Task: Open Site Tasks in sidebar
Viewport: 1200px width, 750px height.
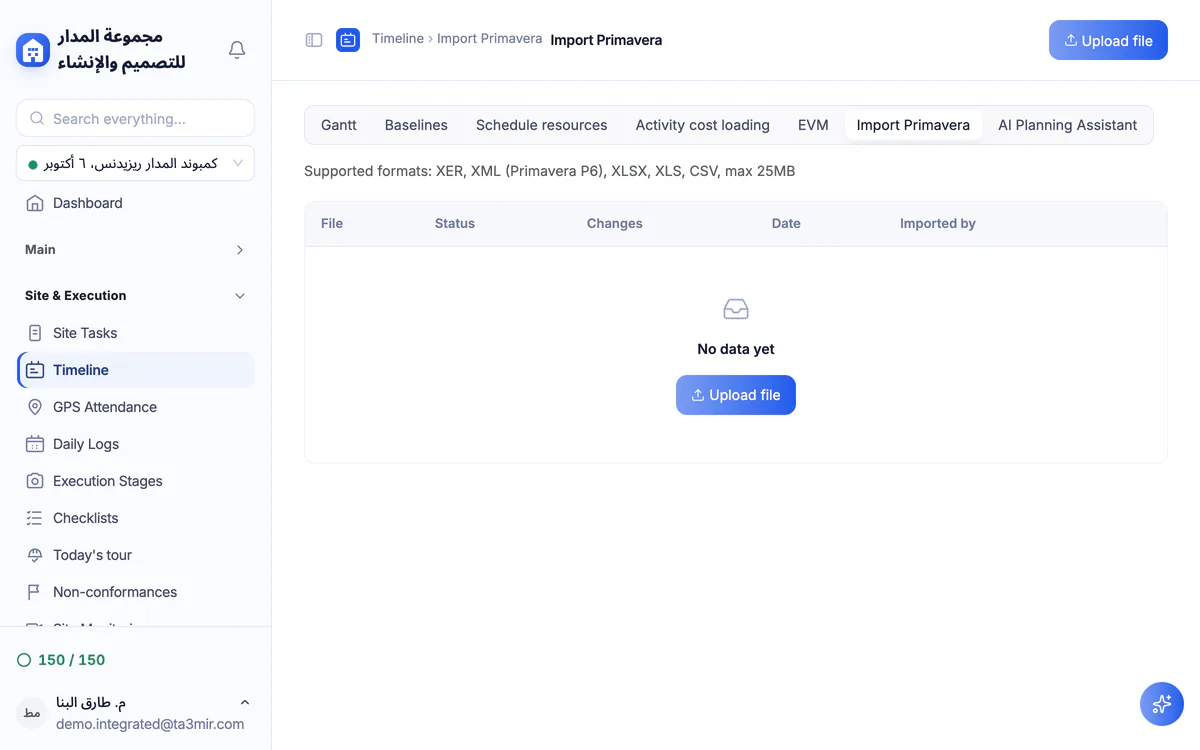Action: [135, 333]
